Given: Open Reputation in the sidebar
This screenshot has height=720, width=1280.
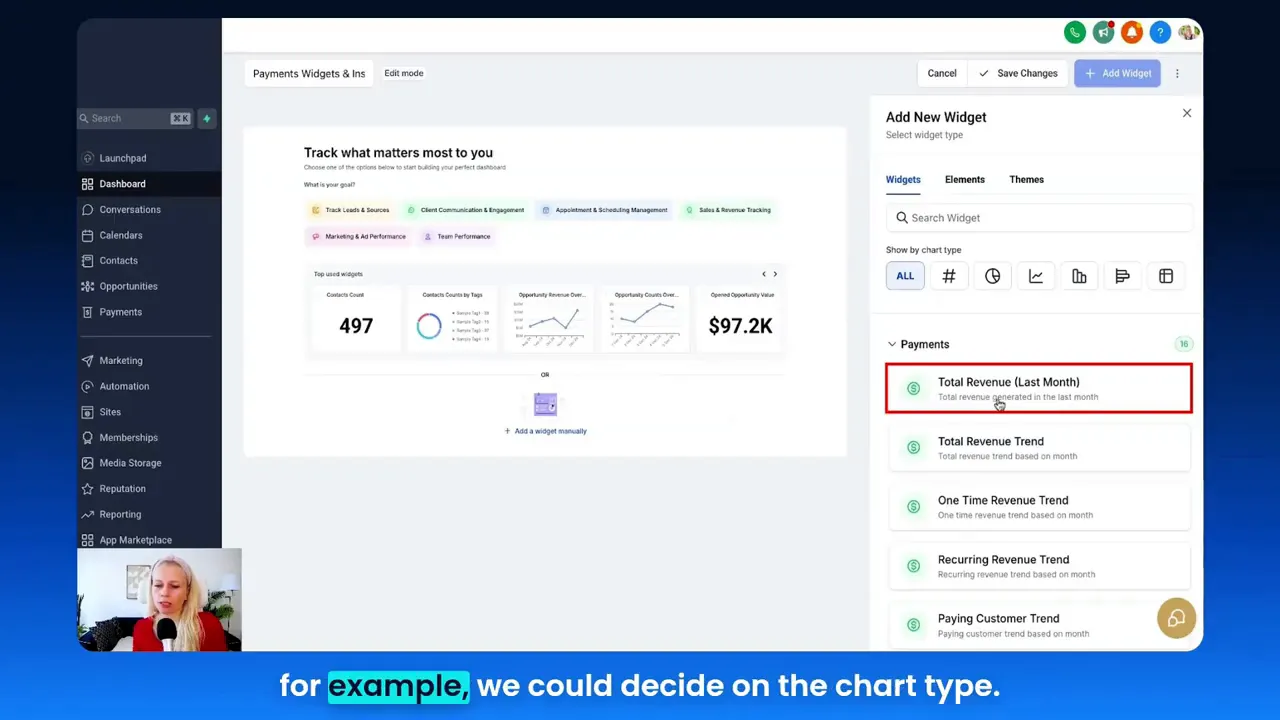Looking at the screenshot, I should click(149, 489).
